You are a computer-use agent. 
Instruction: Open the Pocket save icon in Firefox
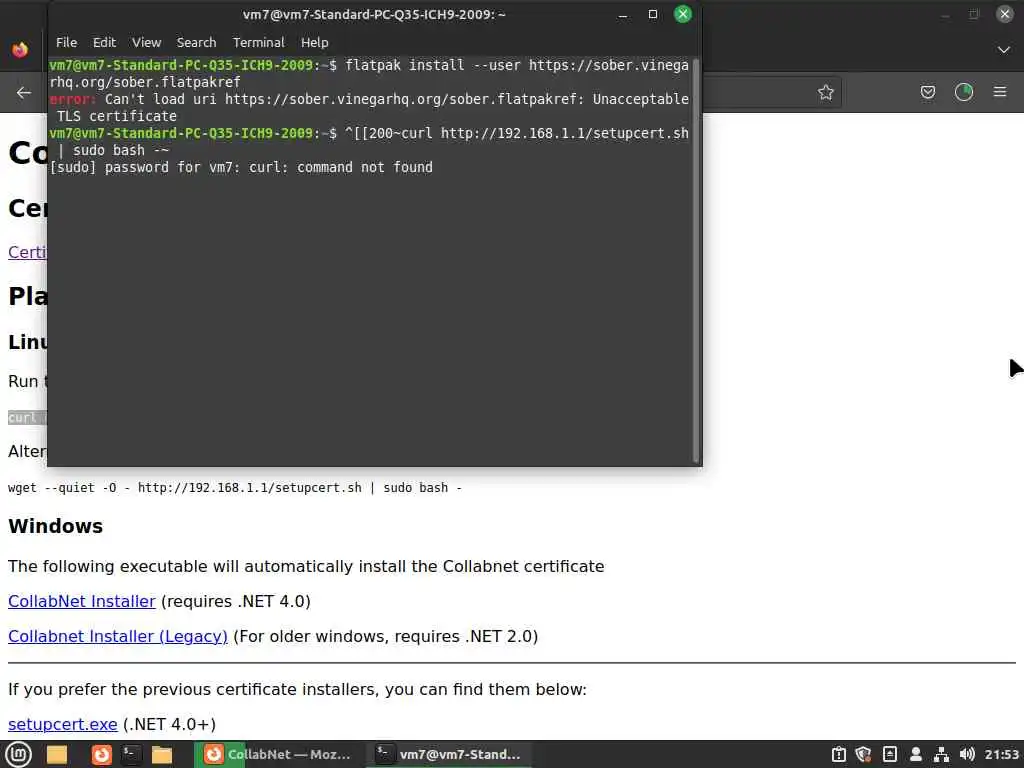pos(927,92)
